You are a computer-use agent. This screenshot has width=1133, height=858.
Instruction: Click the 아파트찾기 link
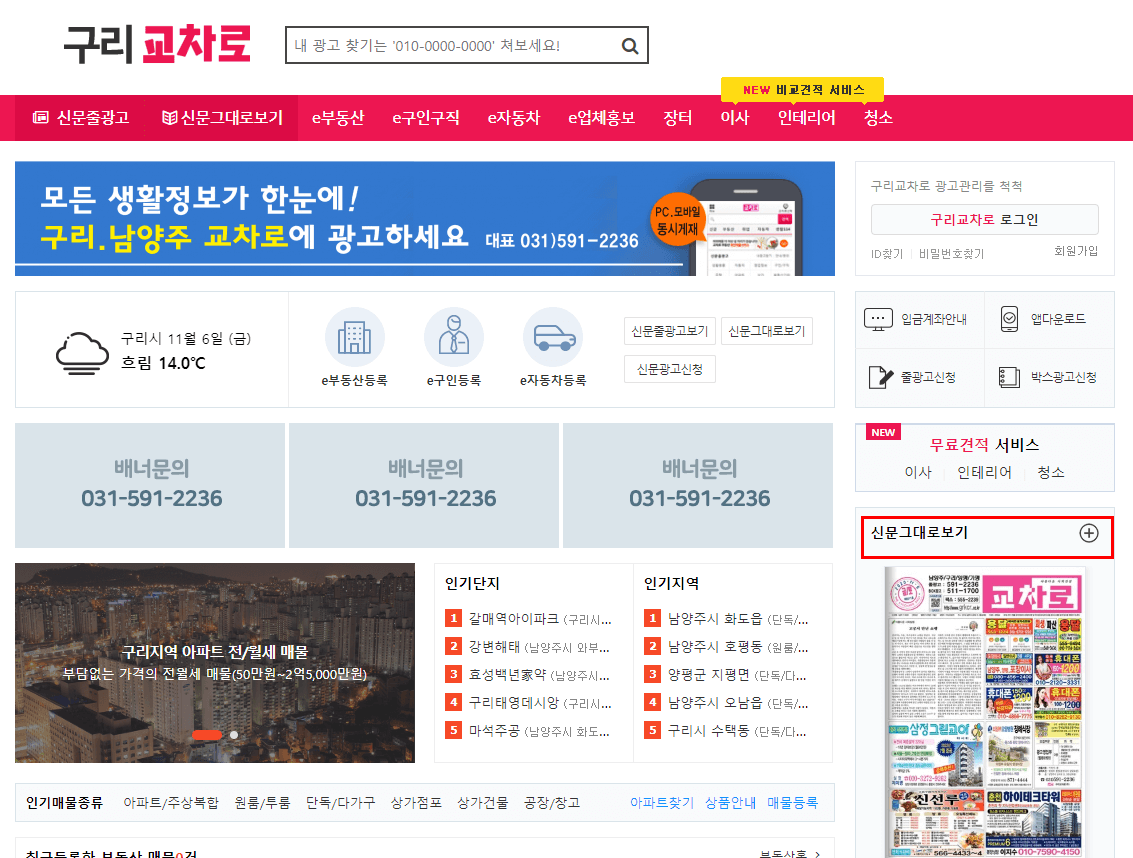pyautogui.click(x=661, y=802)
